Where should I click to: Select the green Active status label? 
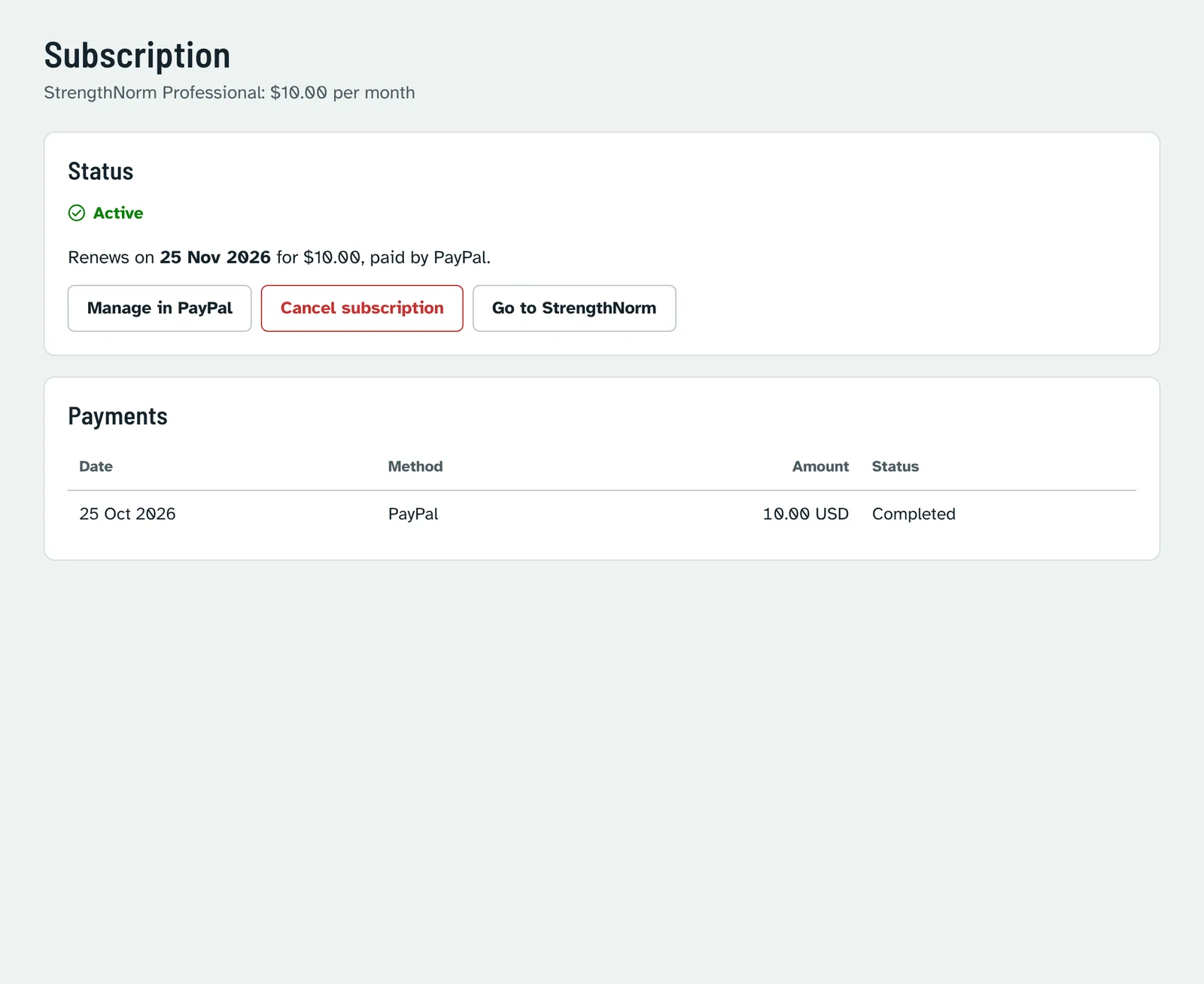[x=118, y=213]
